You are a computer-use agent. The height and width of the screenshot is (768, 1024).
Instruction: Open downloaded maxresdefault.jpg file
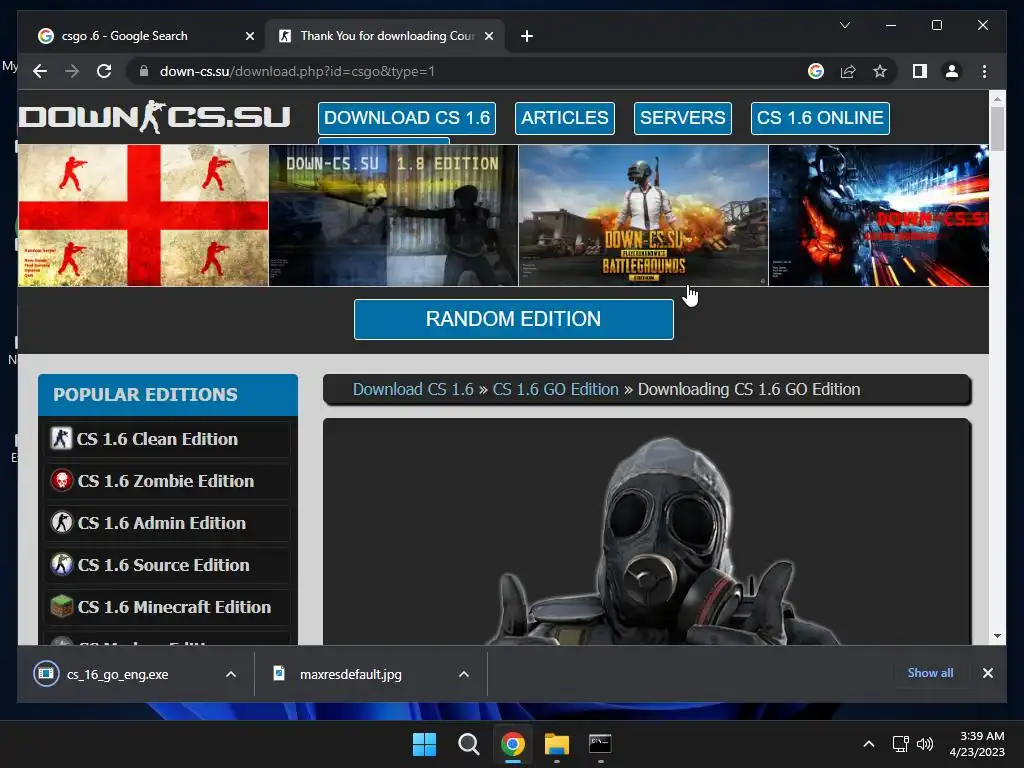[x=351, y=674]
